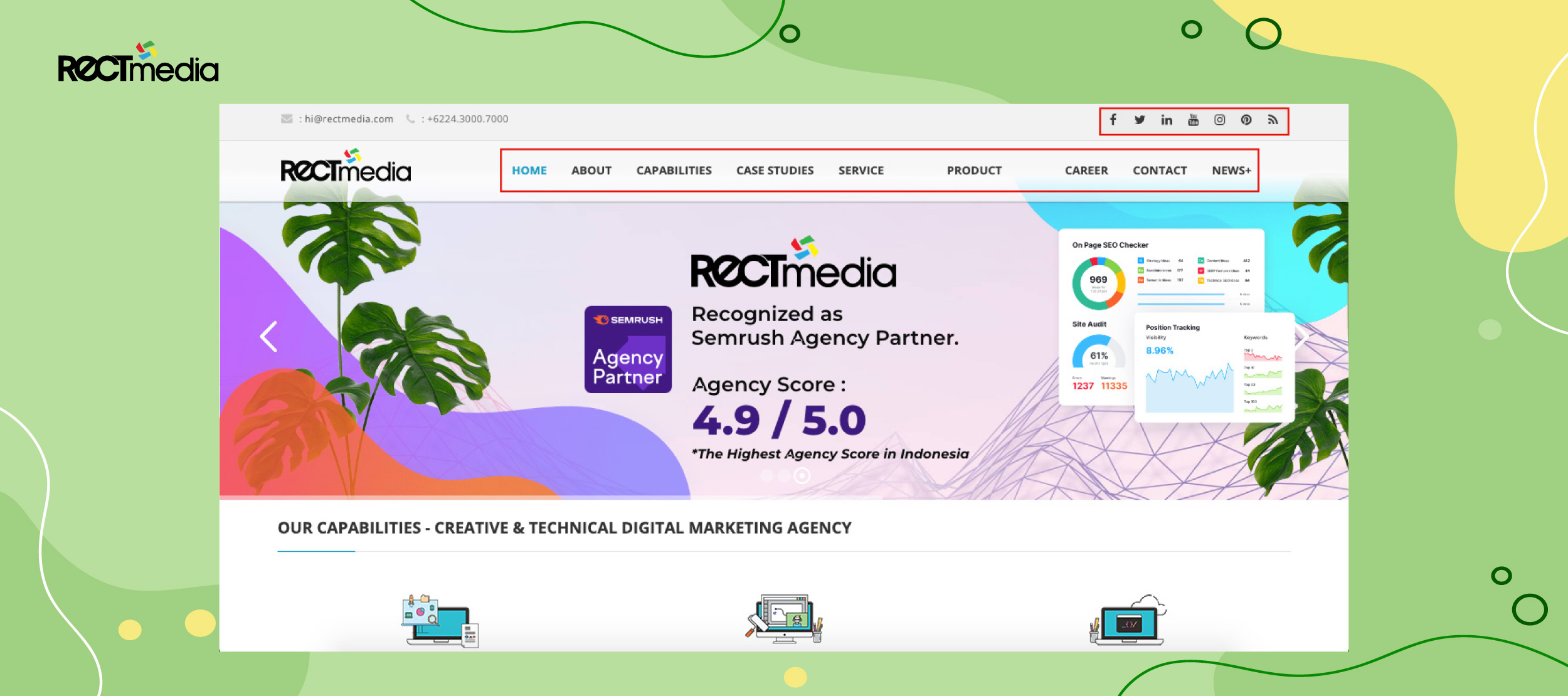Select the second slider pagination dot
Screen dimensions: 1568x696
[x=784, y=476]
